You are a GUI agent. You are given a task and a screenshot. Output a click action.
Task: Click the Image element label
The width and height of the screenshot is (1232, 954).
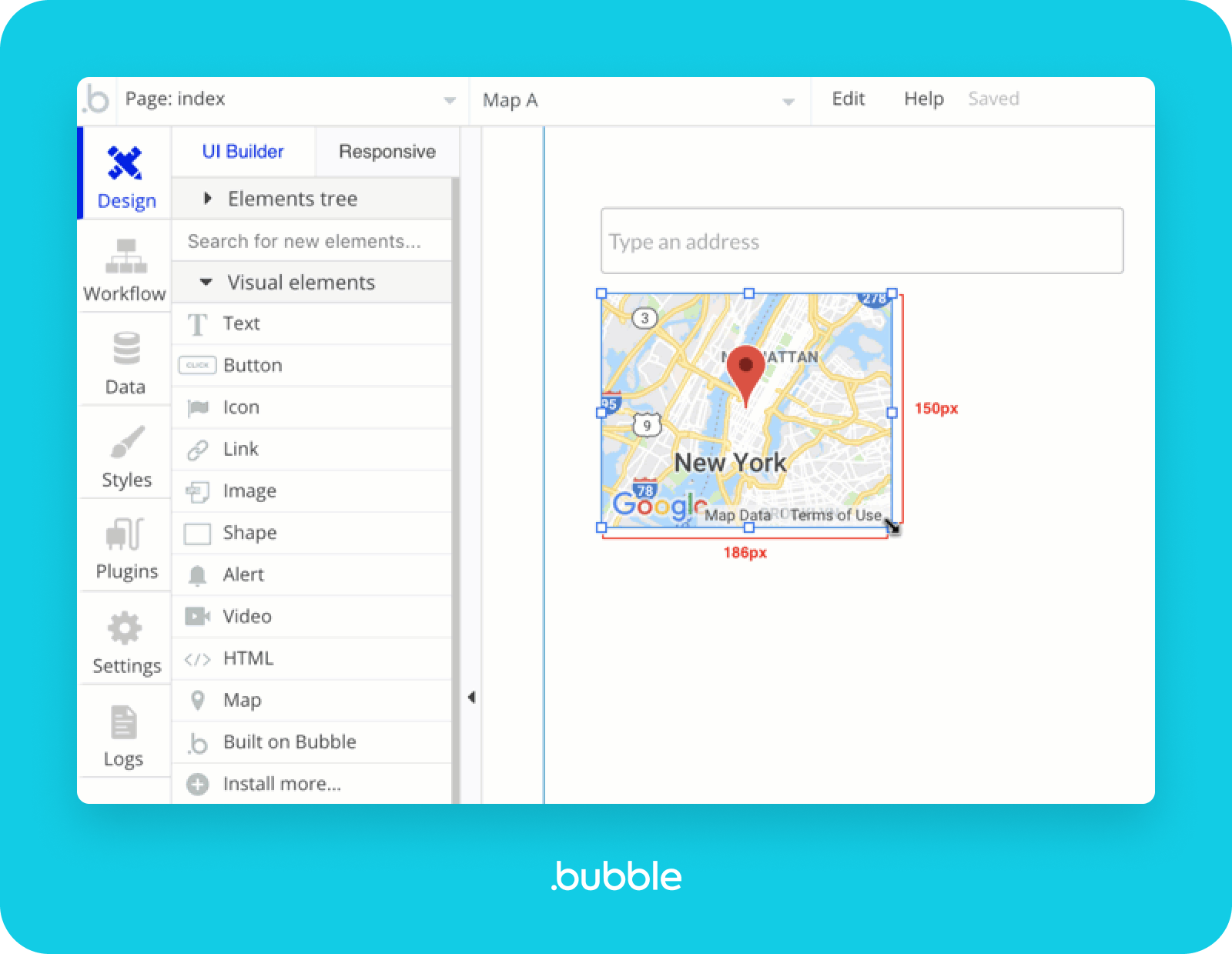(x=249, y=491)
